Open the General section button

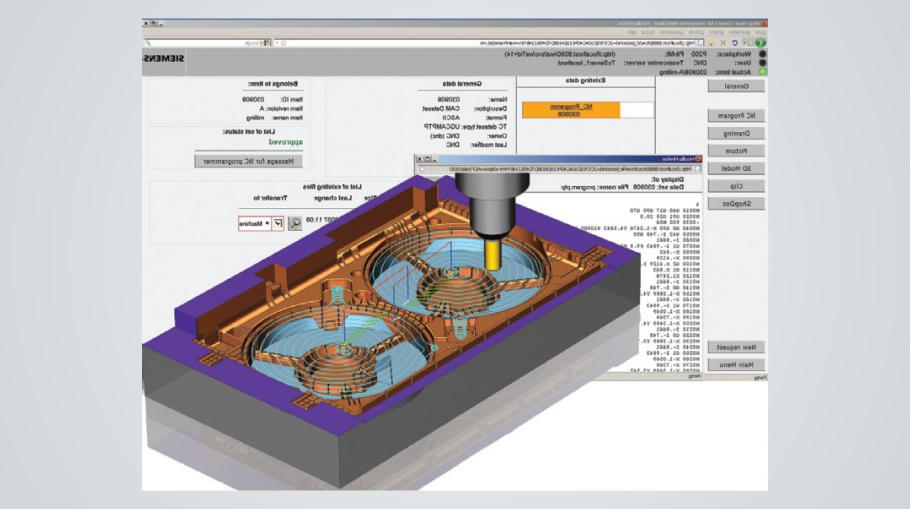pyautogui.click(x=736, y=86)
